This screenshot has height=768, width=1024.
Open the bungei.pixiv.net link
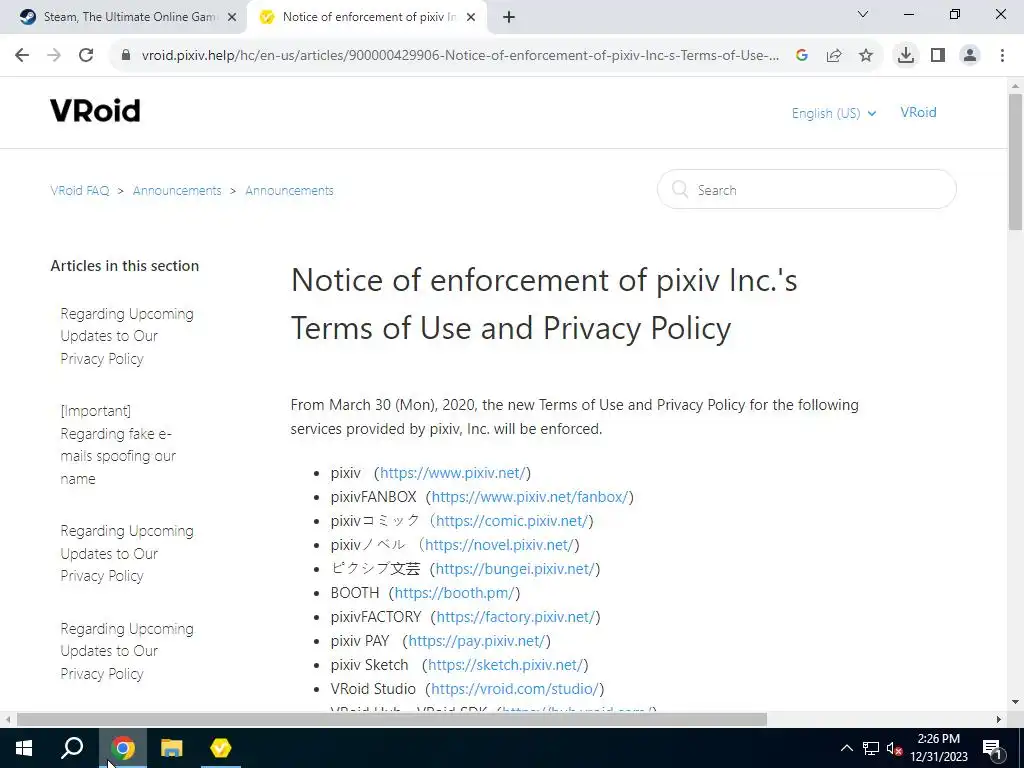tap(515, 569)
